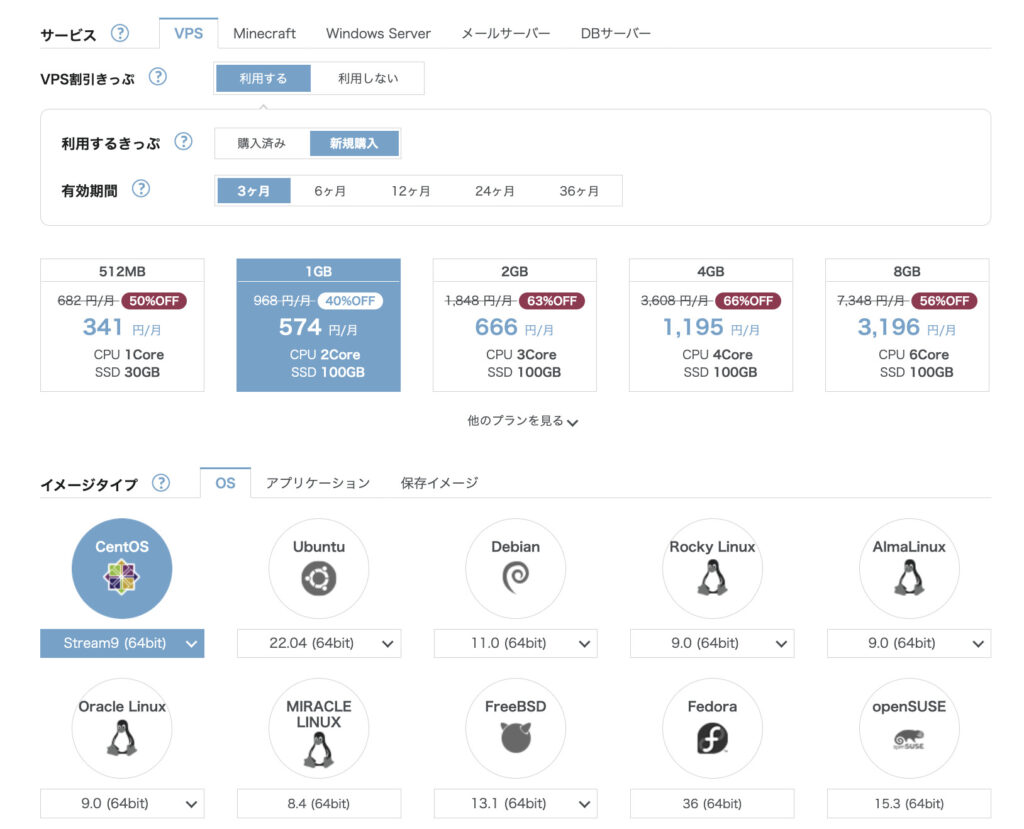Switch to the DBサーバー tab
The image size is (1024, 829).
[616, 33]
